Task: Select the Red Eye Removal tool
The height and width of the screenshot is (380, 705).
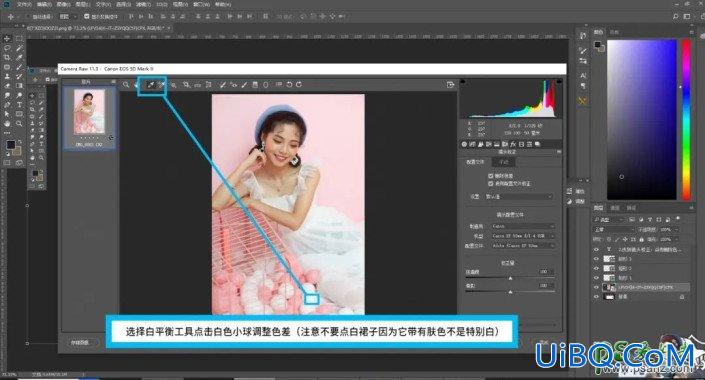Action: 233,85
